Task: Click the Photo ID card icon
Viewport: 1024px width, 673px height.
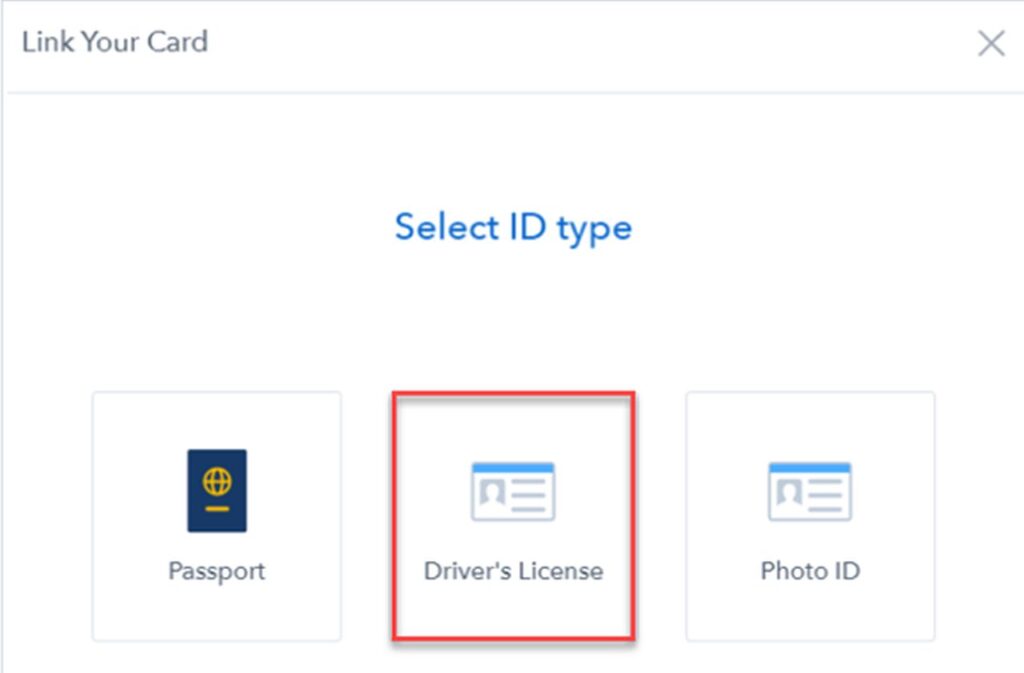Action: (810, 492)
